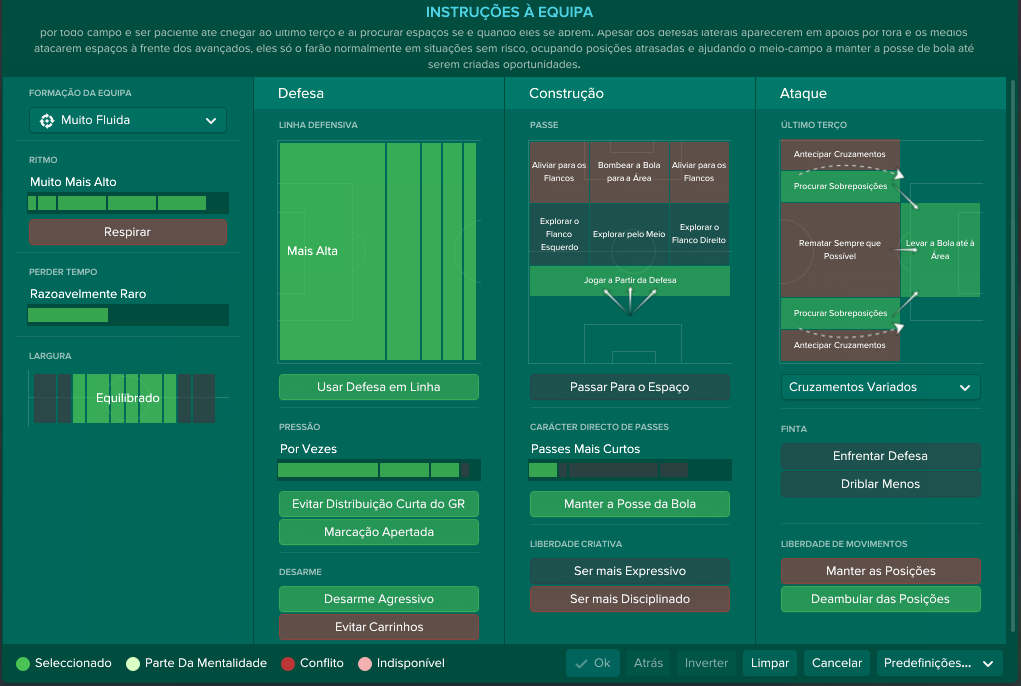Toggle Enfrentar Defesa instruction
The image size is (1021, 686).
coord(880,456)
